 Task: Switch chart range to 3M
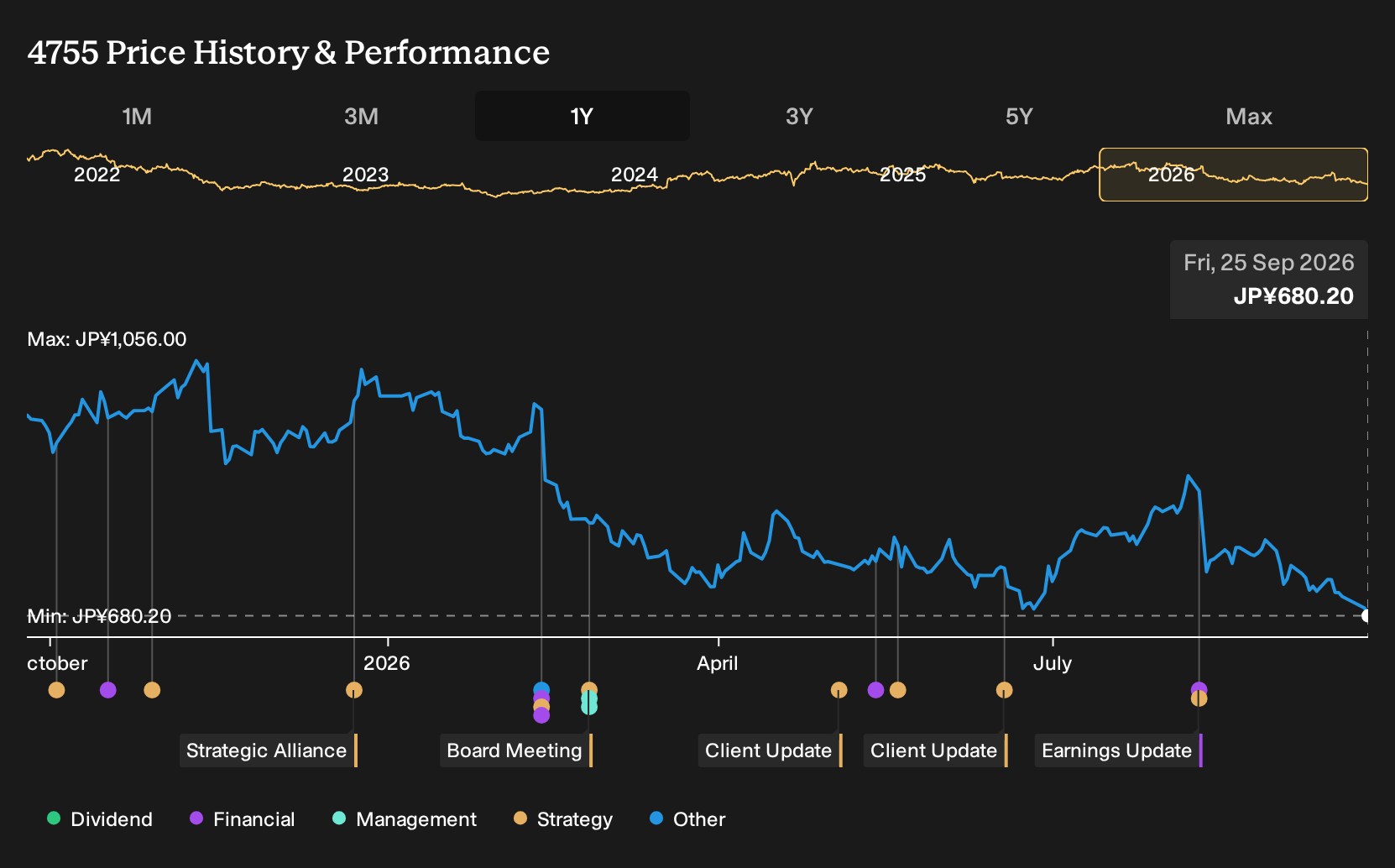click(x=361, y=116)
